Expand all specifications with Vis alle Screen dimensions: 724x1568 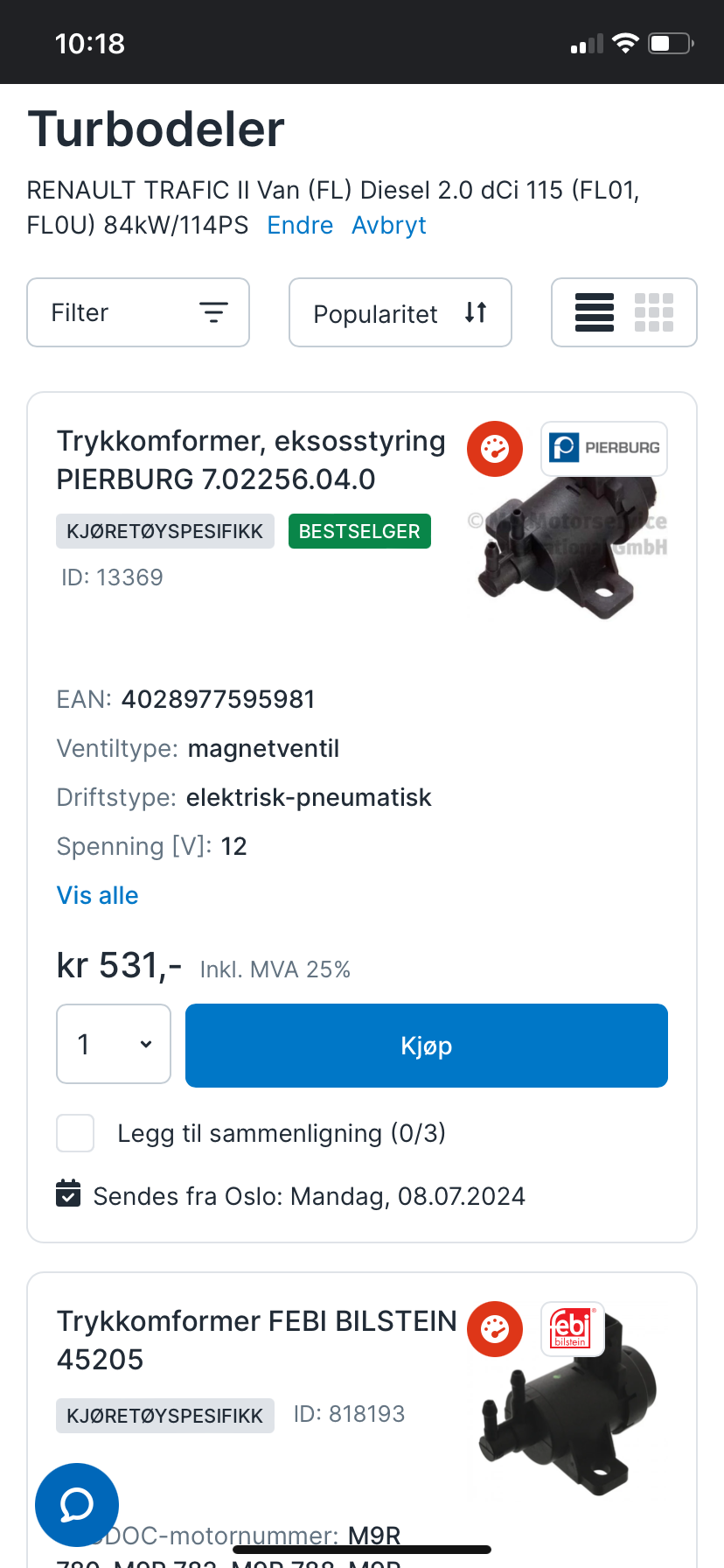[98, 895]
